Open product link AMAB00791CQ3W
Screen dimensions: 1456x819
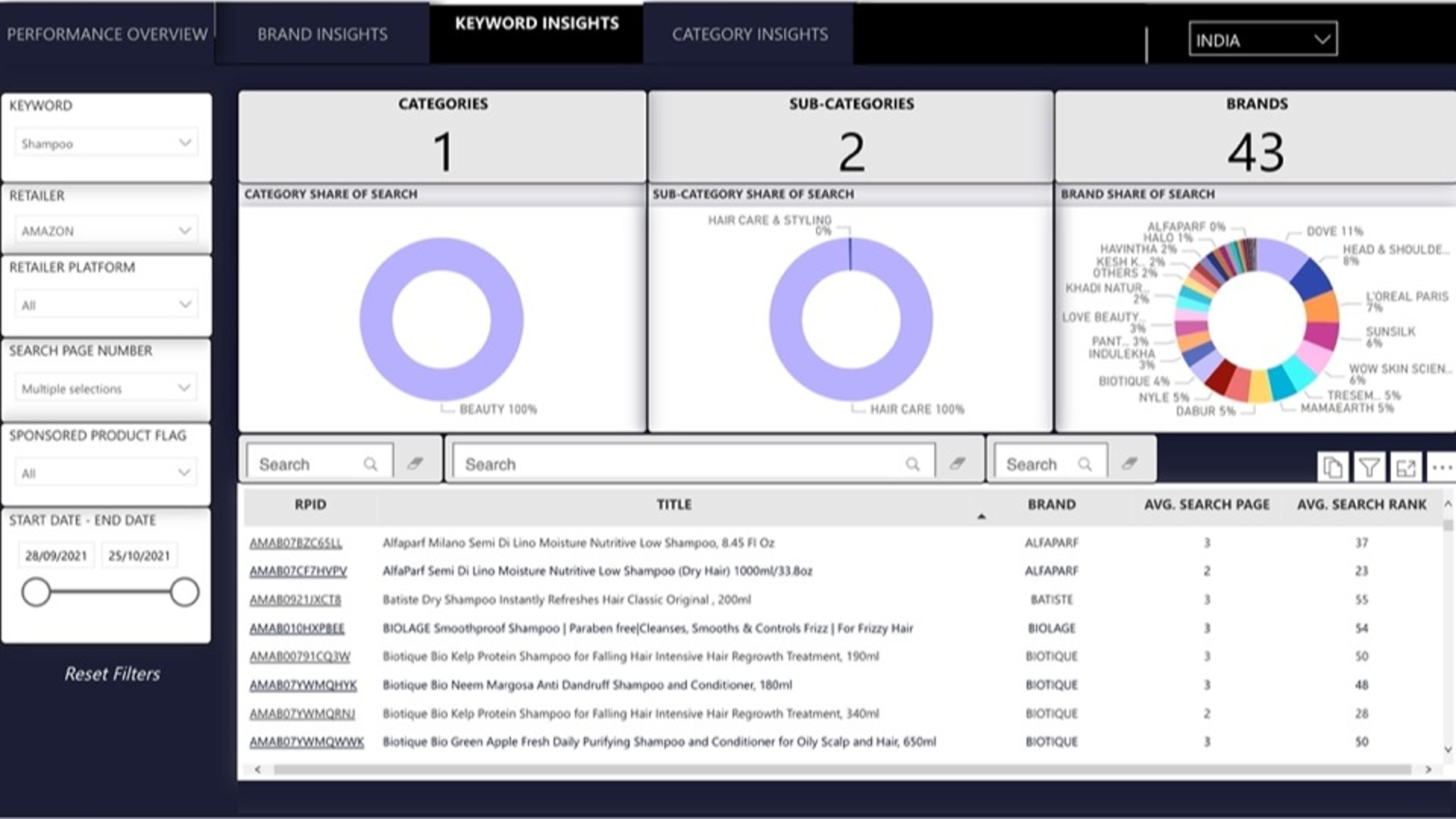(300, 657)
